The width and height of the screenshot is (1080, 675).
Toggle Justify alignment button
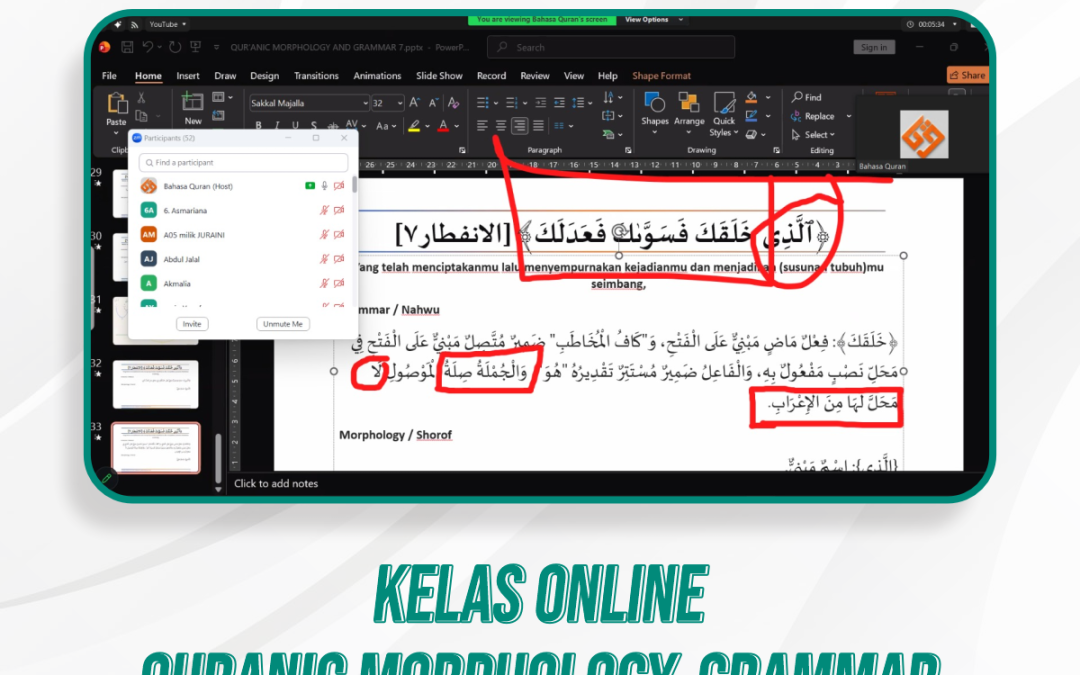click(x=538, y=125)
